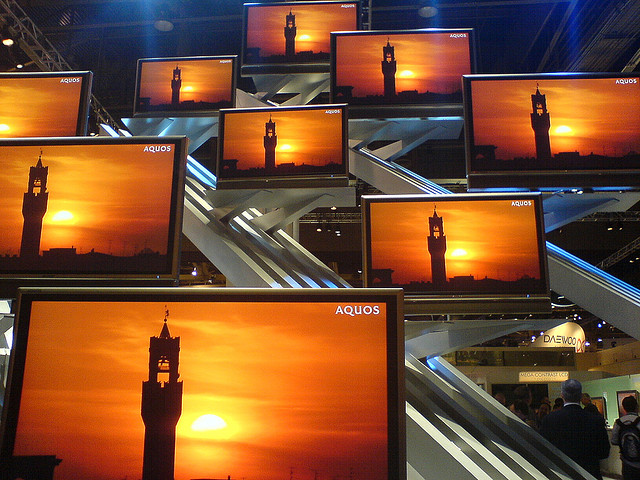Select the AQUOS logo on the left middle screen
The image size is (640, 480).
pyautogui.click(x=157, y=149)
